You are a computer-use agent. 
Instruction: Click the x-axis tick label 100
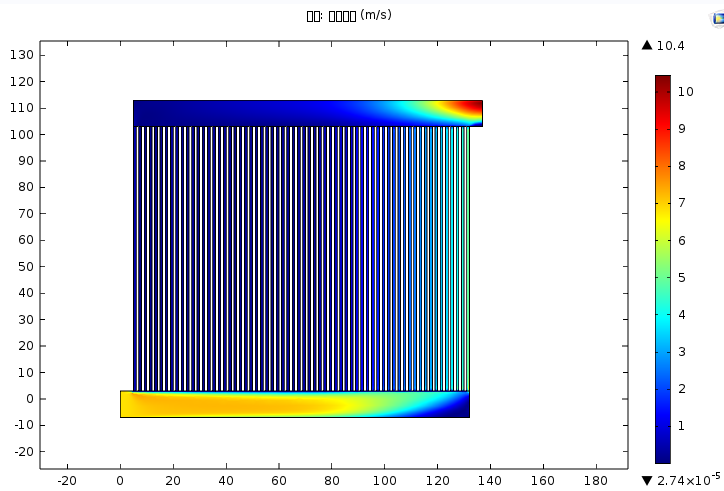[385, 481]
